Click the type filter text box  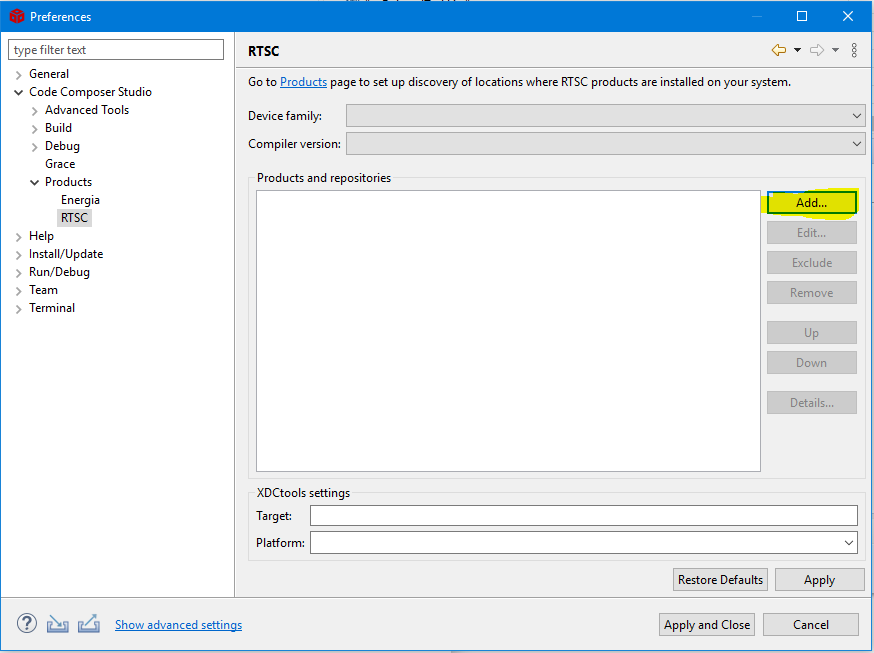tap(116, 50)
